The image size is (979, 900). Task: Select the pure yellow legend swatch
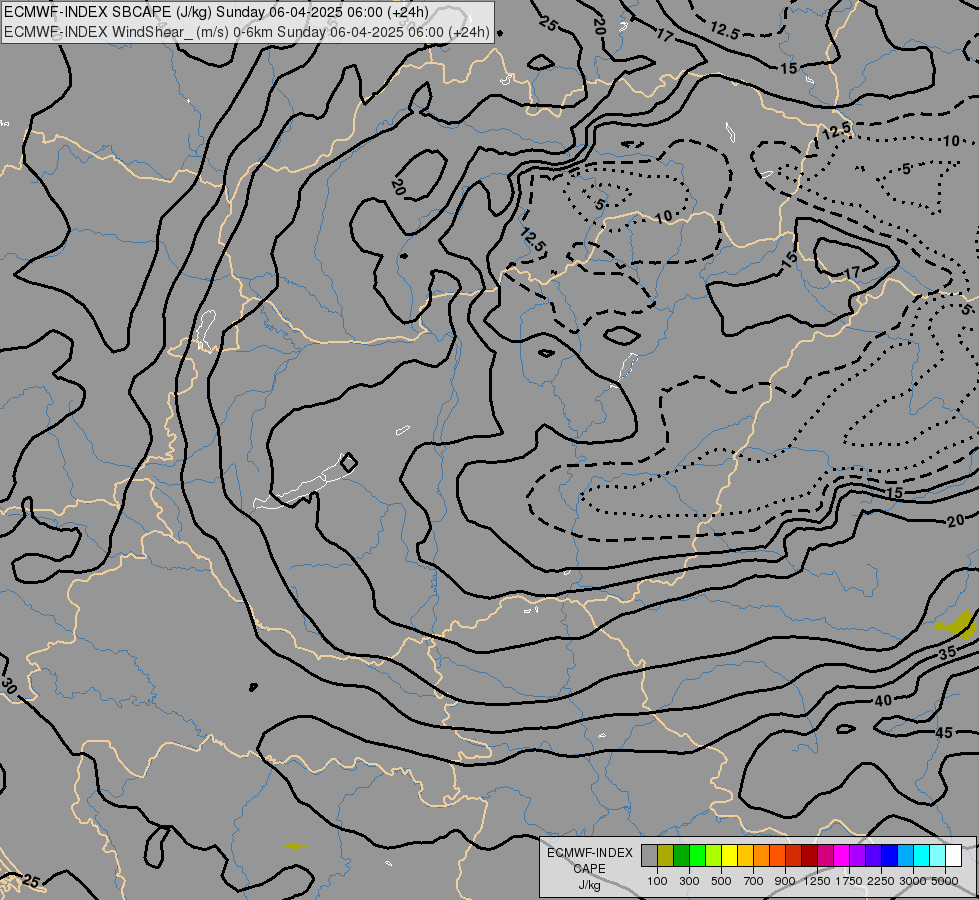tap(729, 856)
